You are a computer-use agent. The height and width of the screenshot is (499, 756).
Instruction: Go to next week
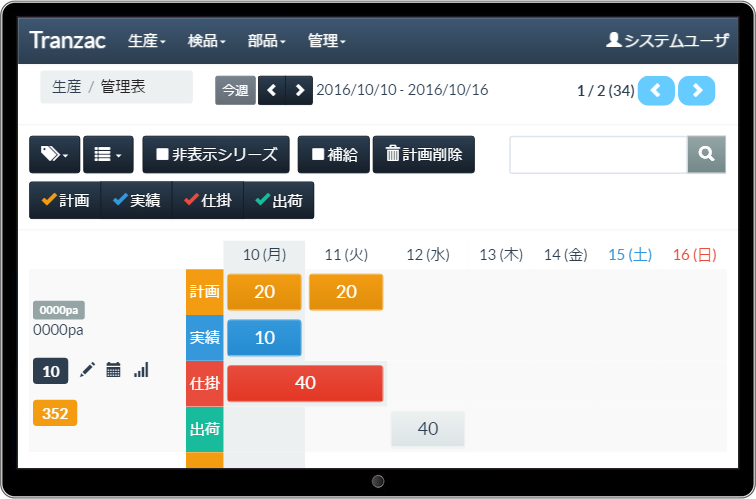(x=299, y=90)
